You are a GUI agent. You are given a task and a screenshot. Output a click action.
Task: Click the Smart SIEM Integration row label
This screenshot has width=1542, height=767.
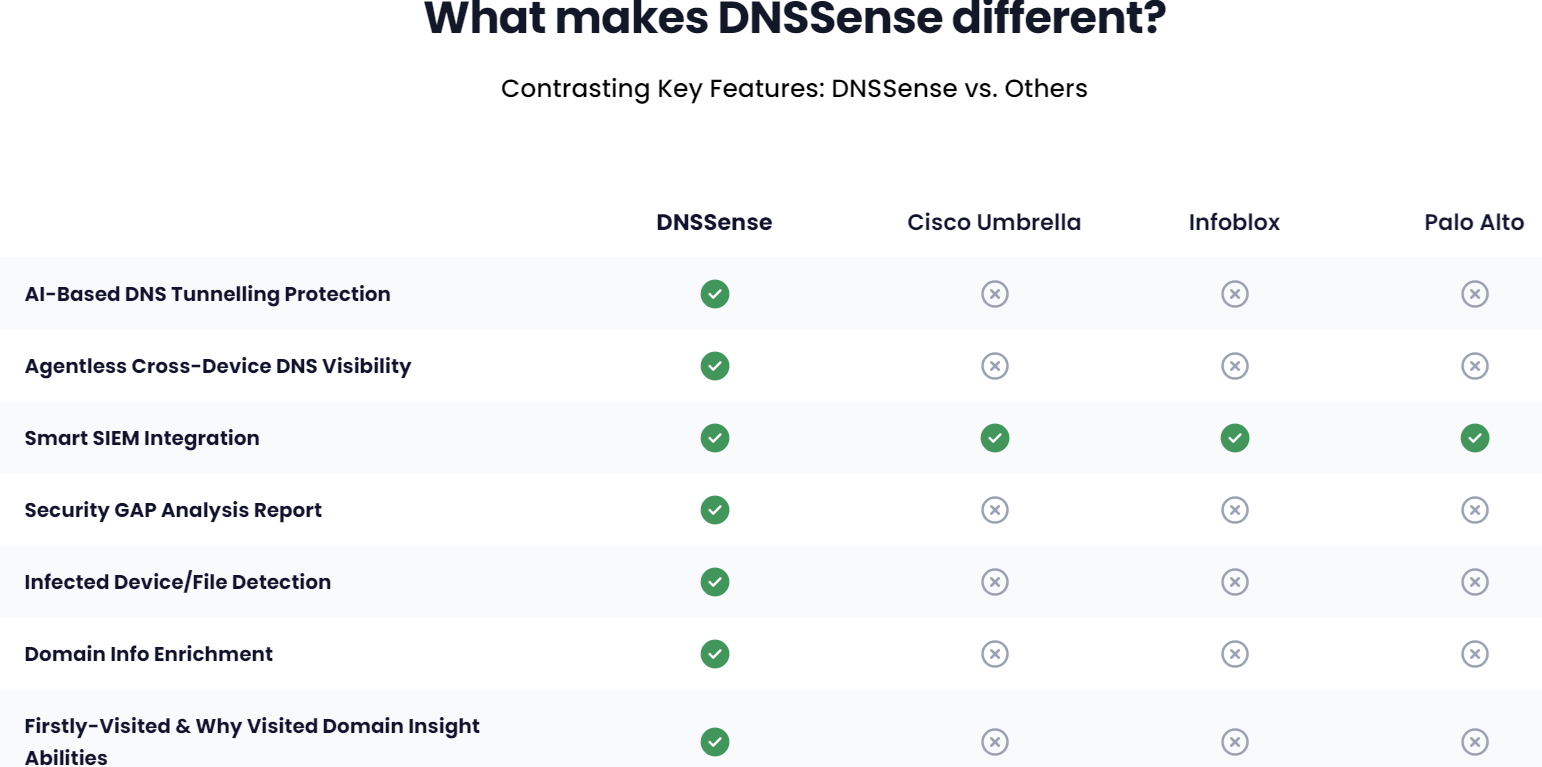[142, 438]
